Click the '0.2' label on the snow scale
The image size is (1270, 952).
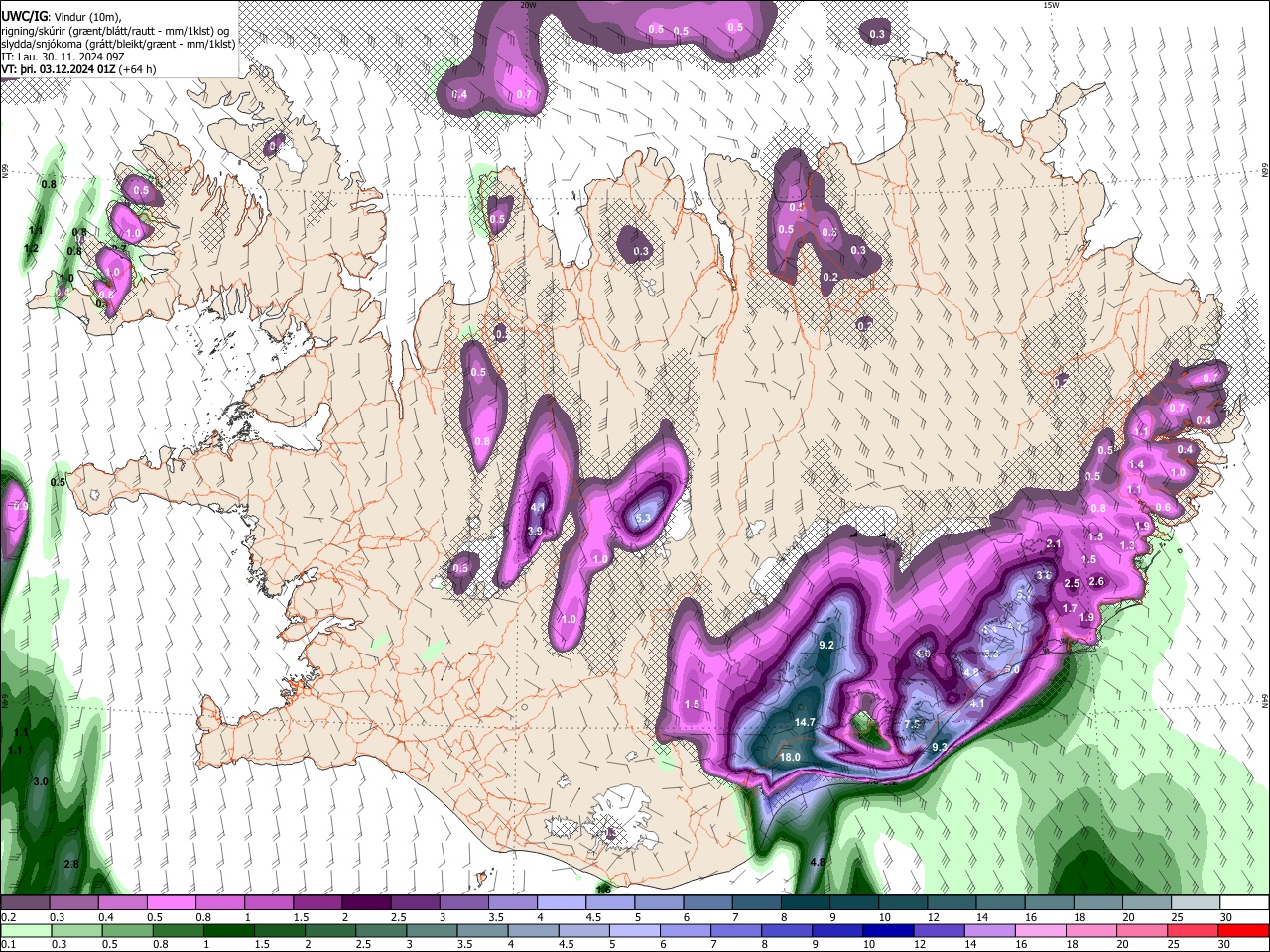pyautogui.click(x=9, y=917)
